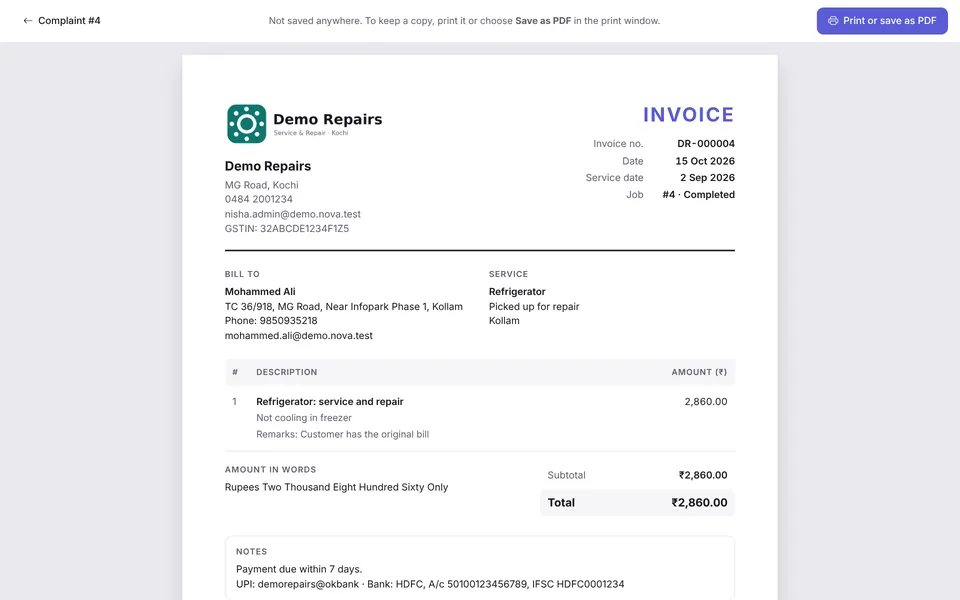The image size is (960, 600).
Task: Click the AMOUNT (₹) column header
Action: [699, 372]
